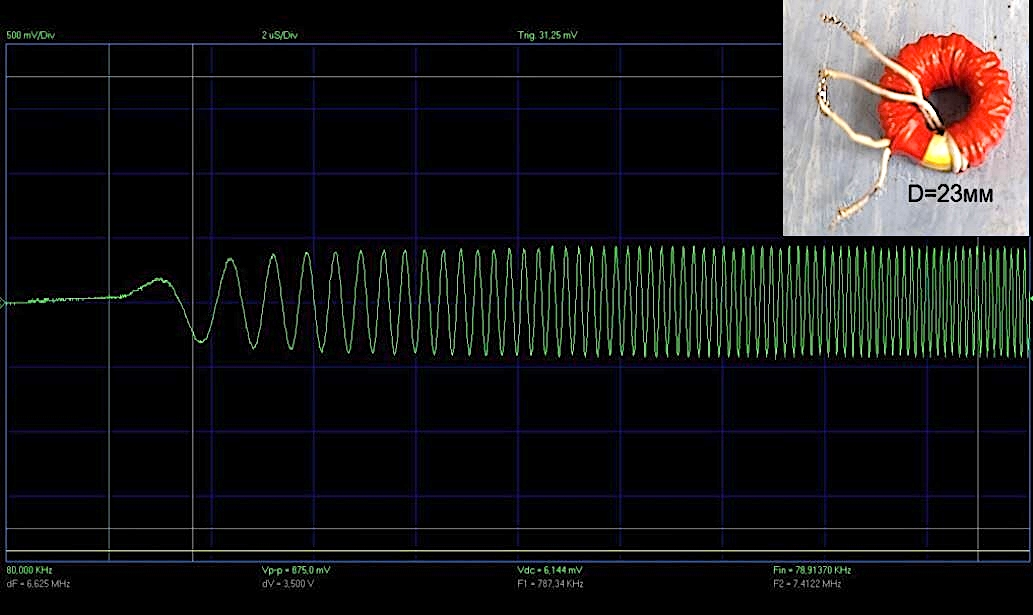Click the D=23мм caption on the photo

(949, 195)
